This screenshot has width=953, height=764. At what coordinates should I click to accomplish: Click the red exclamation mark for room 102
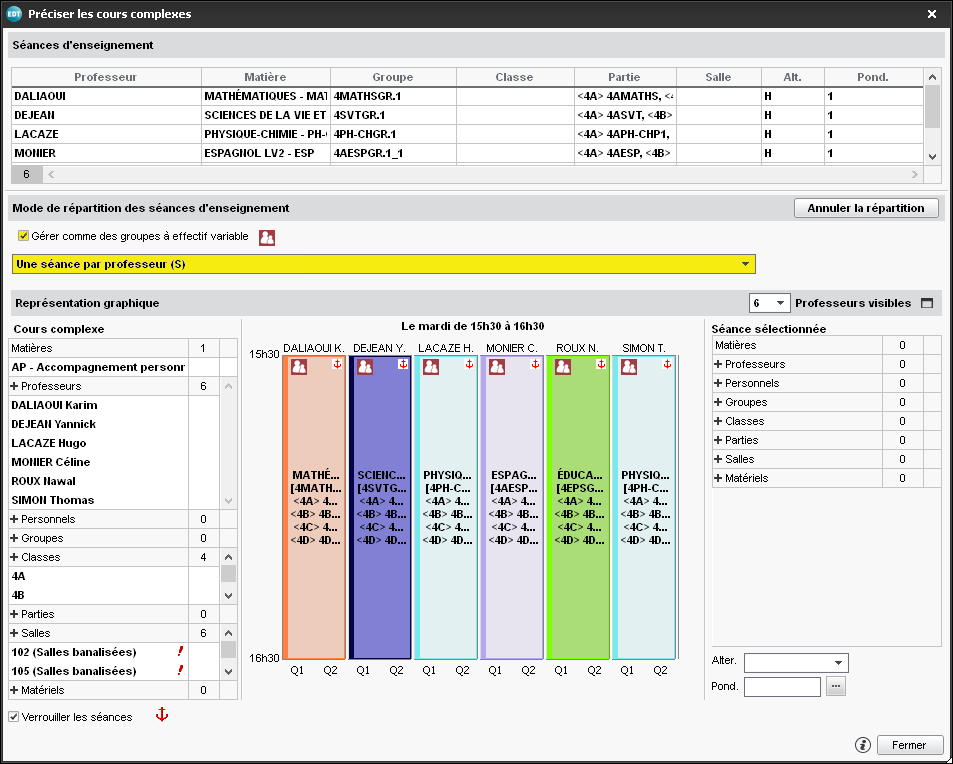[x=180, y=652]
